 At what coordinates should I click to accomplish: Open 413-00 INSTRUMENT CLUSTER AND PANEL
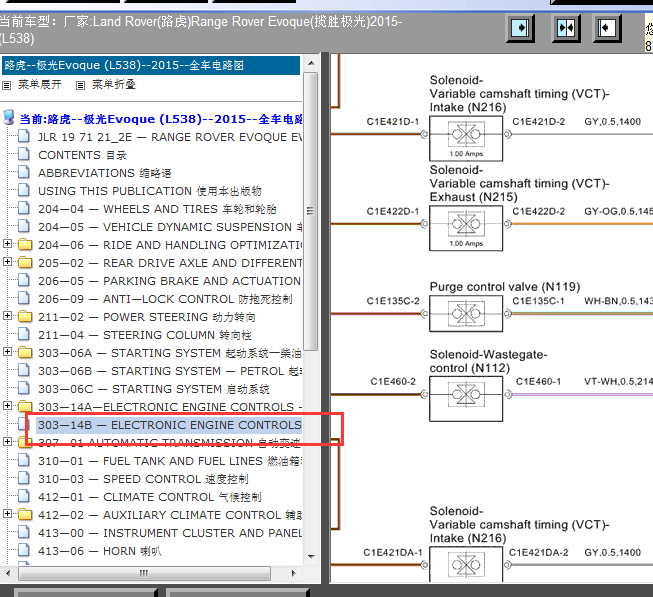170,532
